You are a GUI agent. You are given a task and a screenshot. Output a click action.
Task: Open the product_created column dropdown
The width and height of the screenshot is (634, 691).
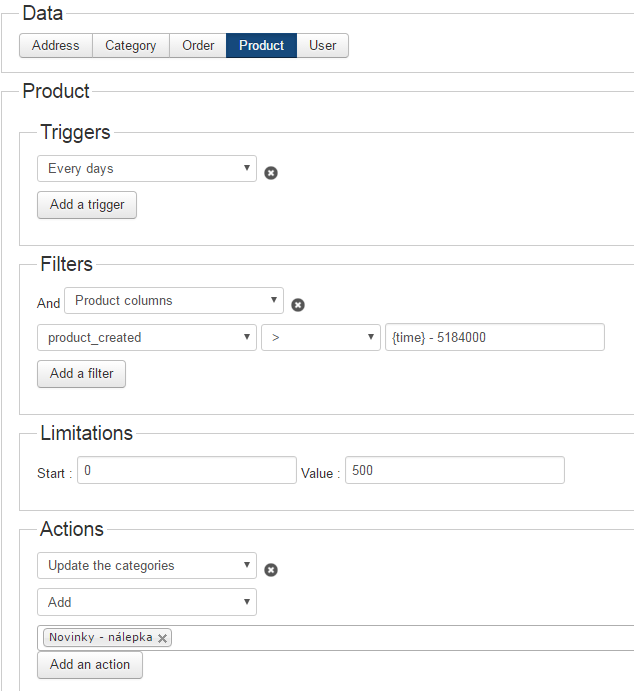coord(147,338)
